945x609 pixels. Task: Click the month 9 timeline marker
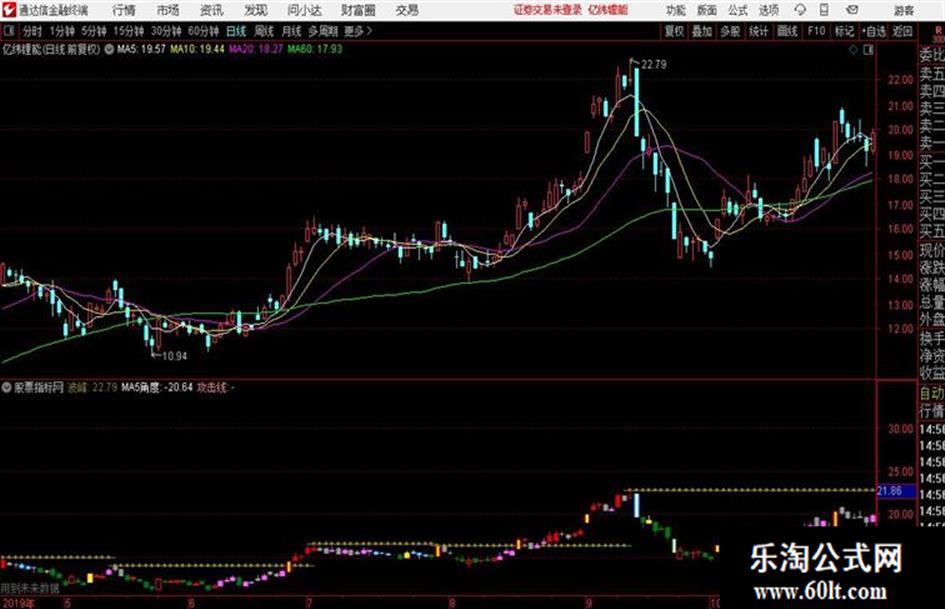click(x=589, y=602)
